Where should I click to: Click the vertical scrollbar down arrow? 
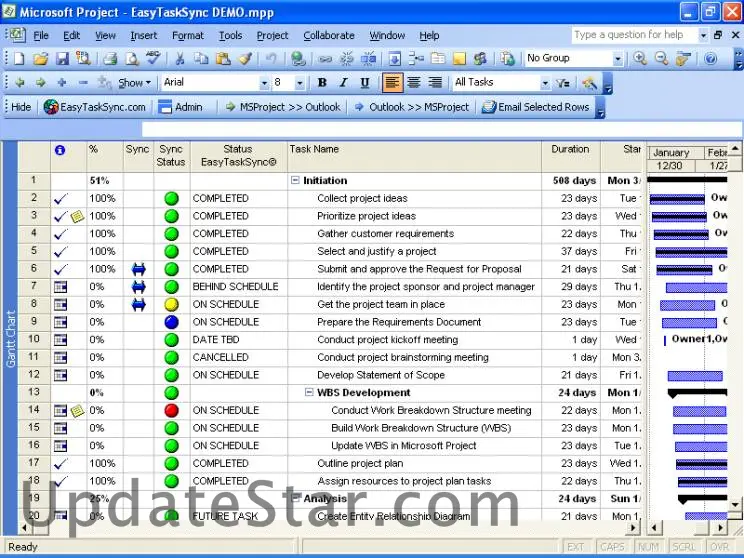click(735, 504)
